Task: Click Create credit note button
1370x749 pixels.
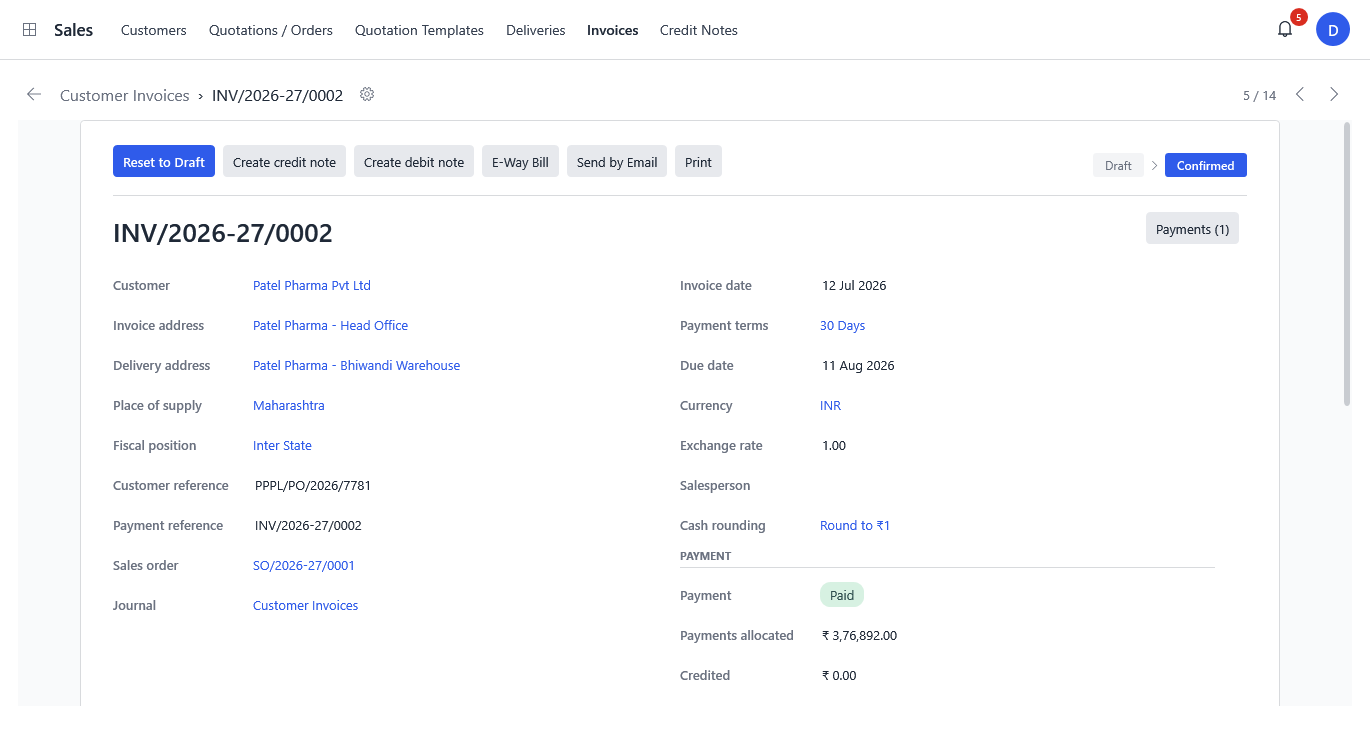Action: point(285,162)
